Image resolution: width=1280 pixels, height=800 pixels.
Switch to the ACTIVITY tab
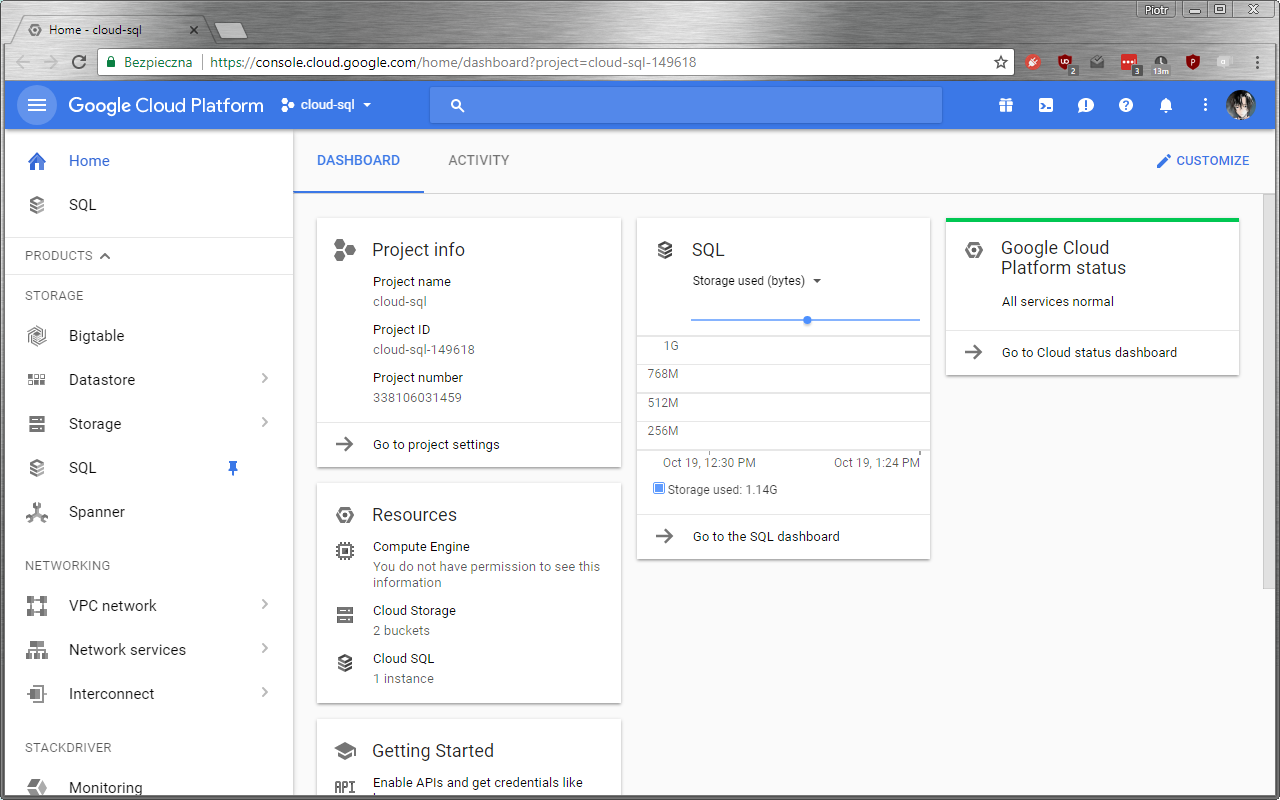pos(478,160)
